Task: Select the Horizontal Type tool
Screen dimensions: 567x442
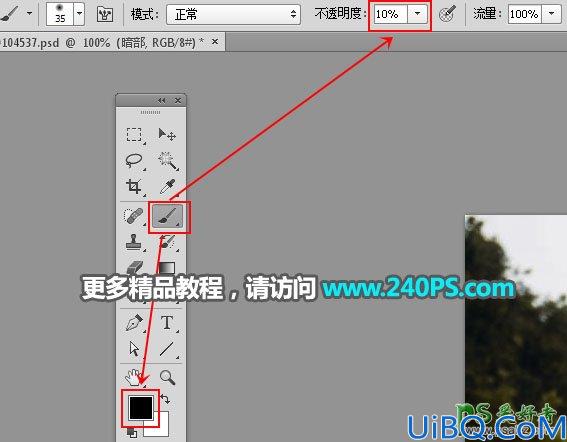Action: (167, 323)
